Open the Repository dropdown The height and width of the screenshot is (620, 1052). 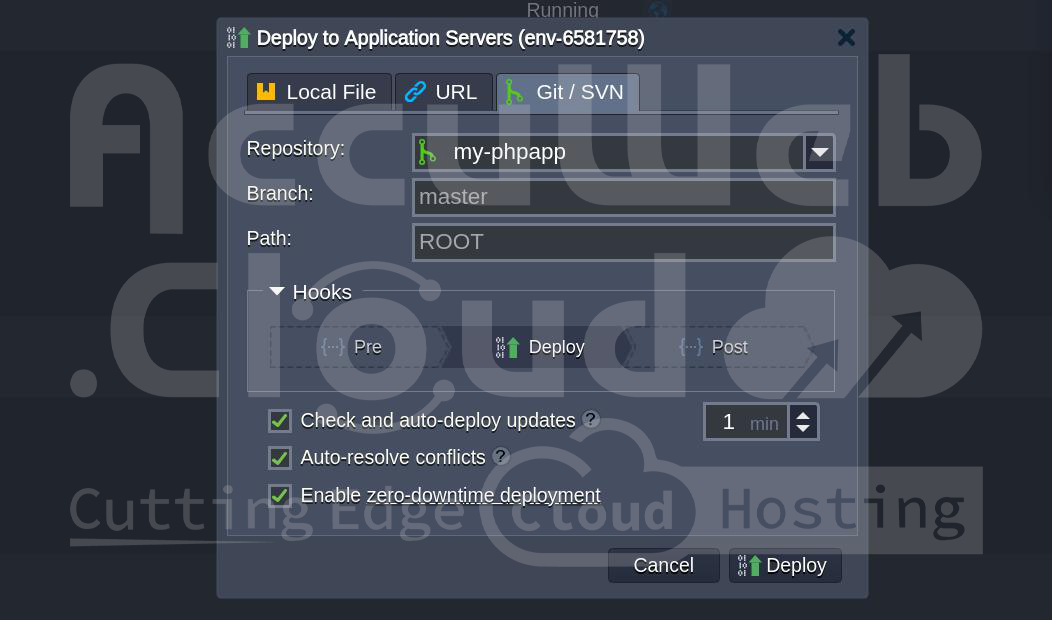point(819,151)
